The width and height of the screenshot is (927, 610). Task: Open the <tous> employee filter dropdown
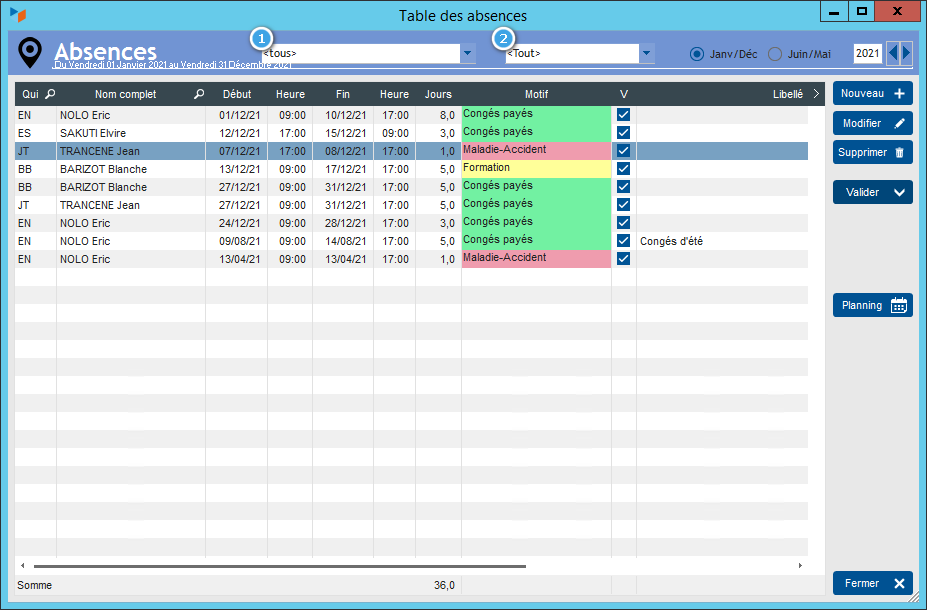click(467, 53)
